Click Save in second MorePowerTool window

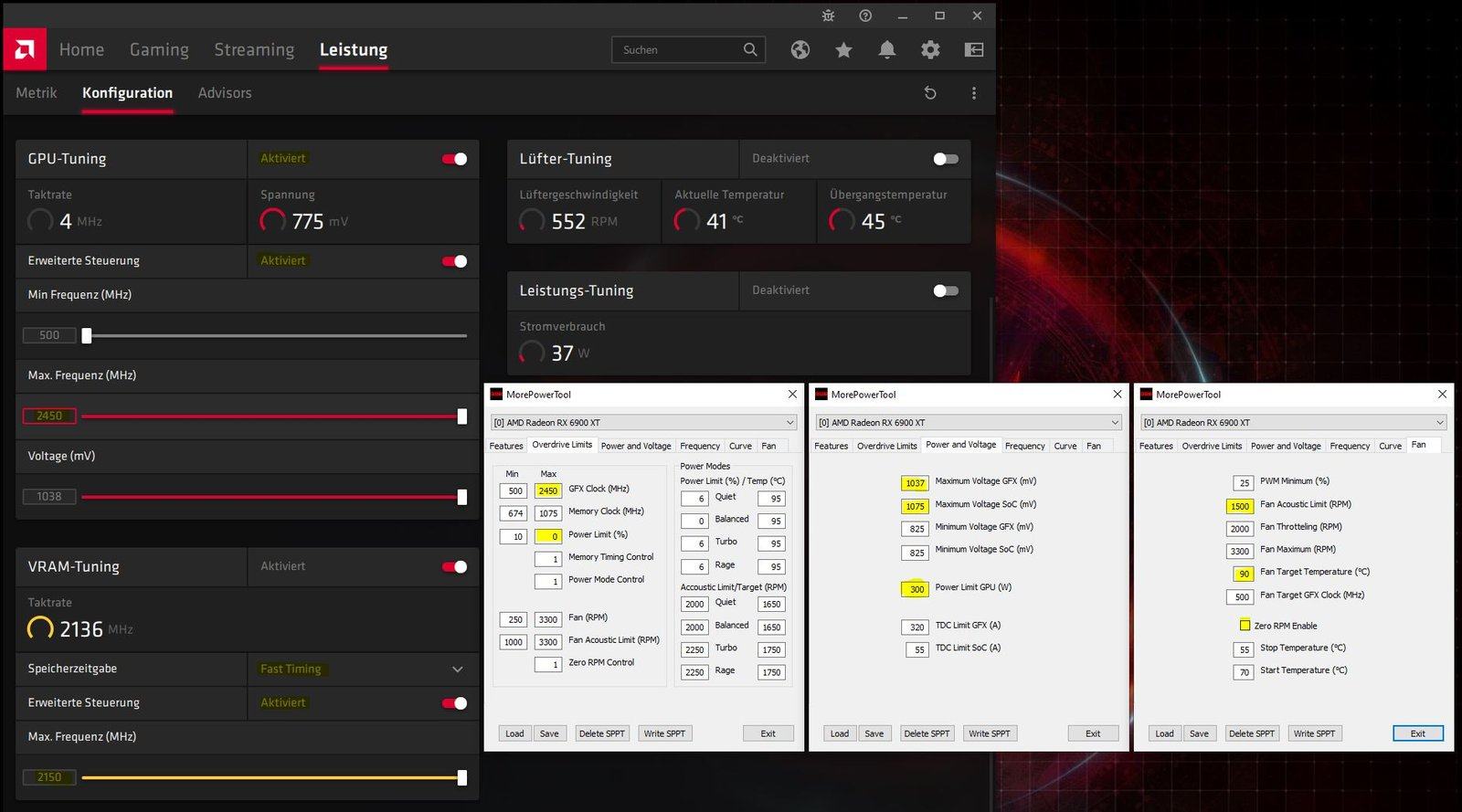(x=874, y=733)
